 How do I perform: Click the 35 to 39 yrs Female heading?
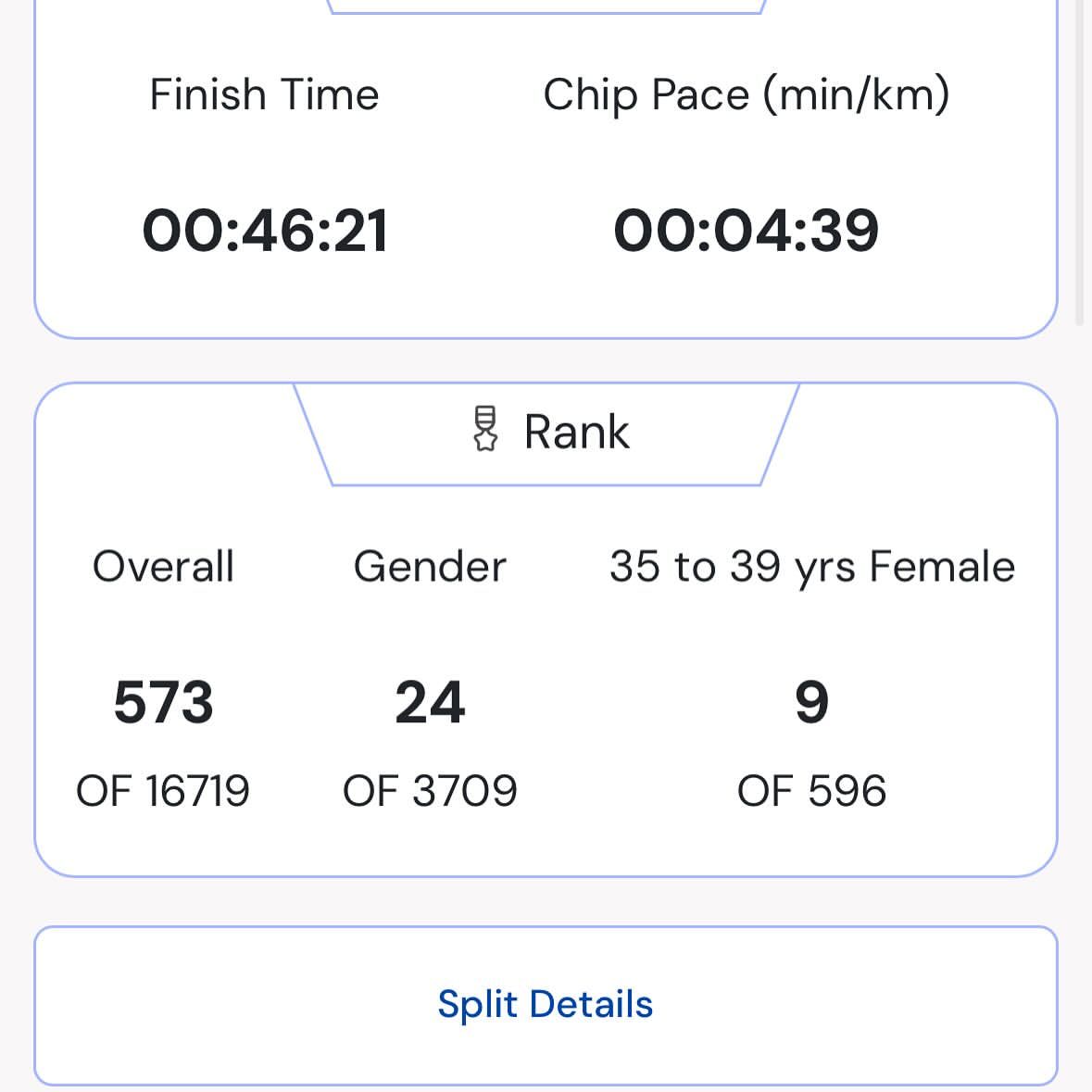point(812,567)
